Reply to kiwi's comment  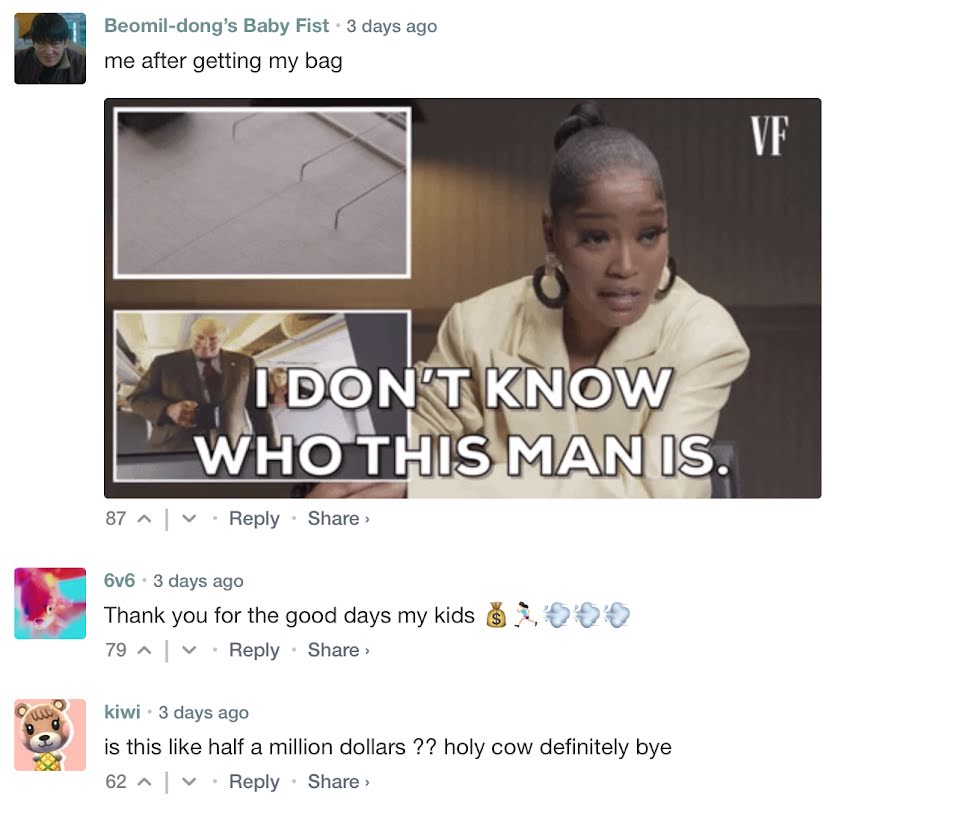coord(254,781)
